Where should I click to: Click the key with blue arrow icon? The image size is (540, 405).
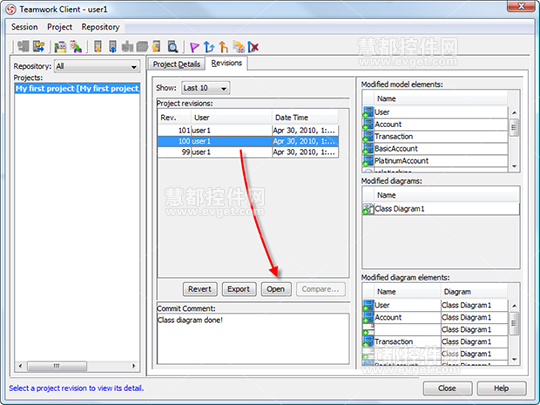pos(39,46)
